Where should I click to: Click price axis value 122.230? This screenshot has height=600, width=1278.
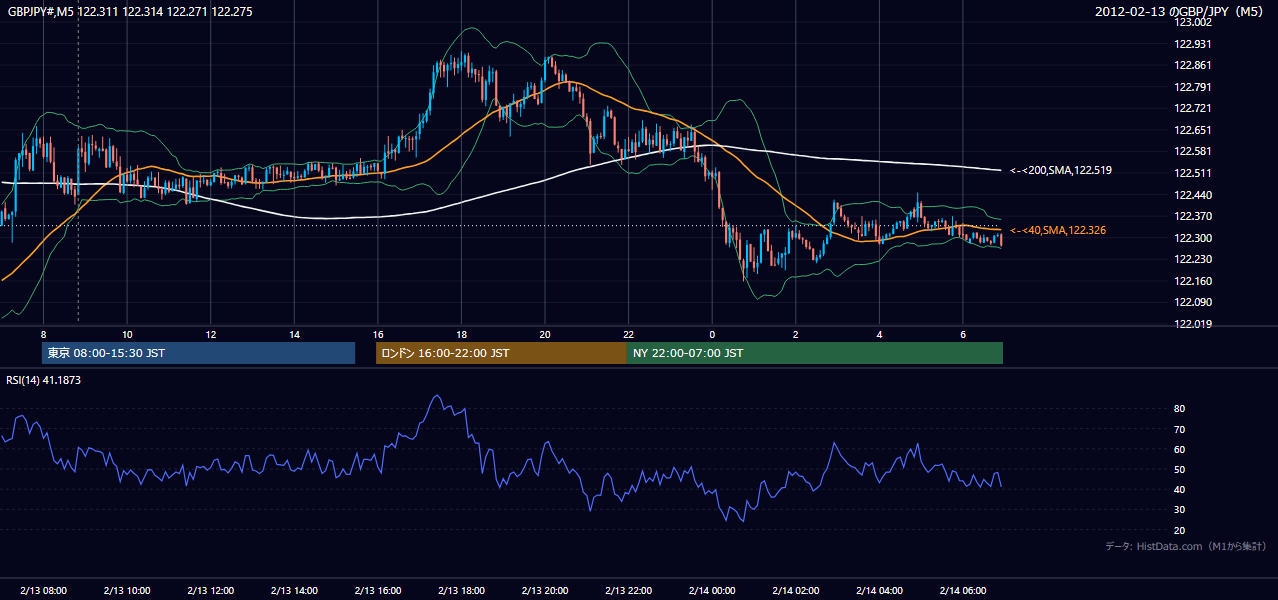pos(1193,259)
